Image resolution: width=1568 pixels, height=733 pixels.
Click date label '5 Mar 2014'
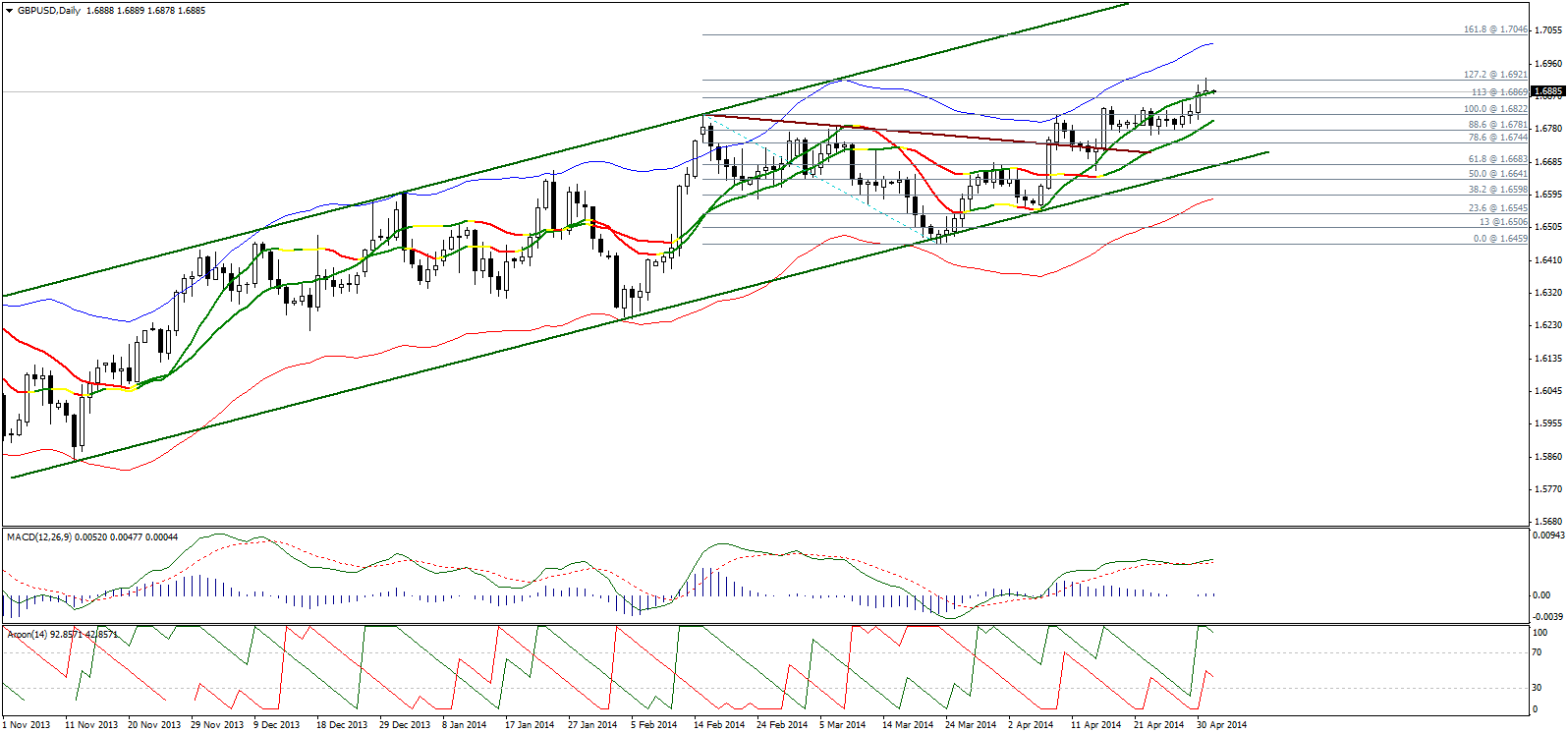(843, 725)
